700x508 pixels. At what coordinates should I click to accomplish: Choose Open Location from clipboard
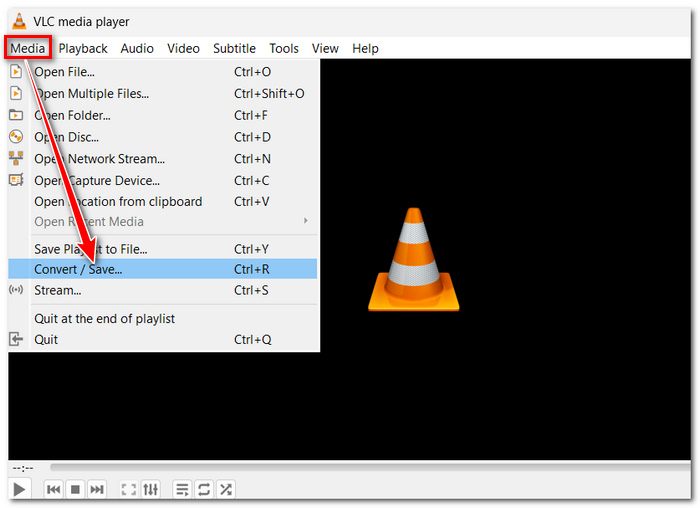click(162, 202)
